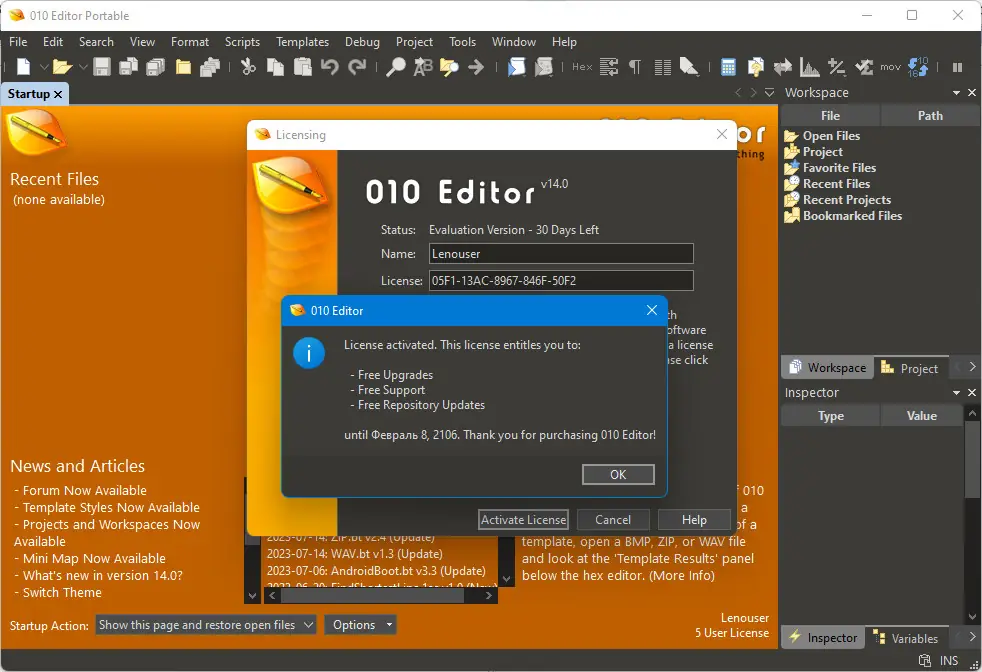Viewport: 982px width, 672px height.
Task: Switch to the Project tab in Workspace panel
Action: (909, 368)
